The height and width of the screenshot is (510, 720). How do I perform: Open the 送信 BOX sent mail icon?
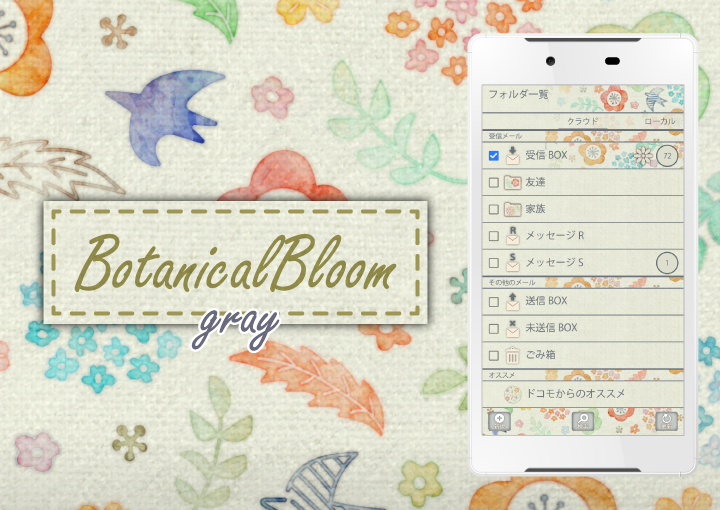tap(512, 300)
